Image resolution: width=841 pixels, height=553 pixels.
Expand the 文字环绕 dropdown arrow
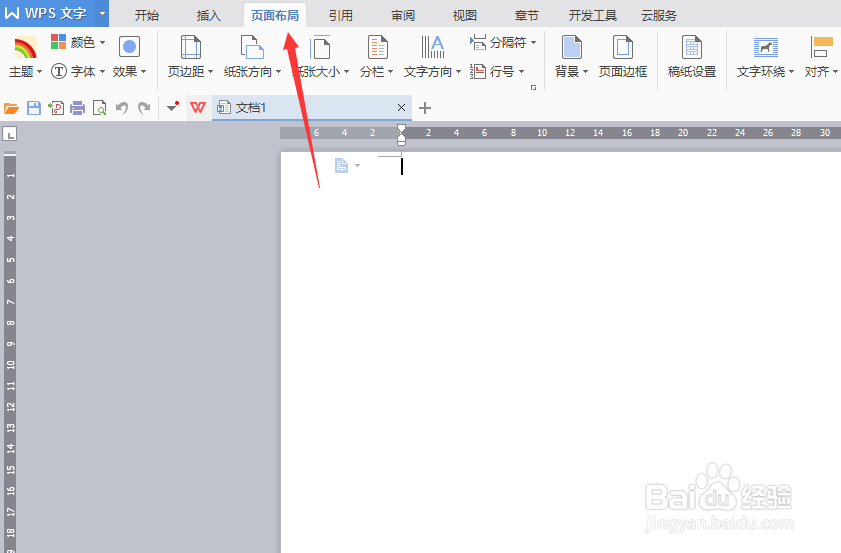click(791, 71)
